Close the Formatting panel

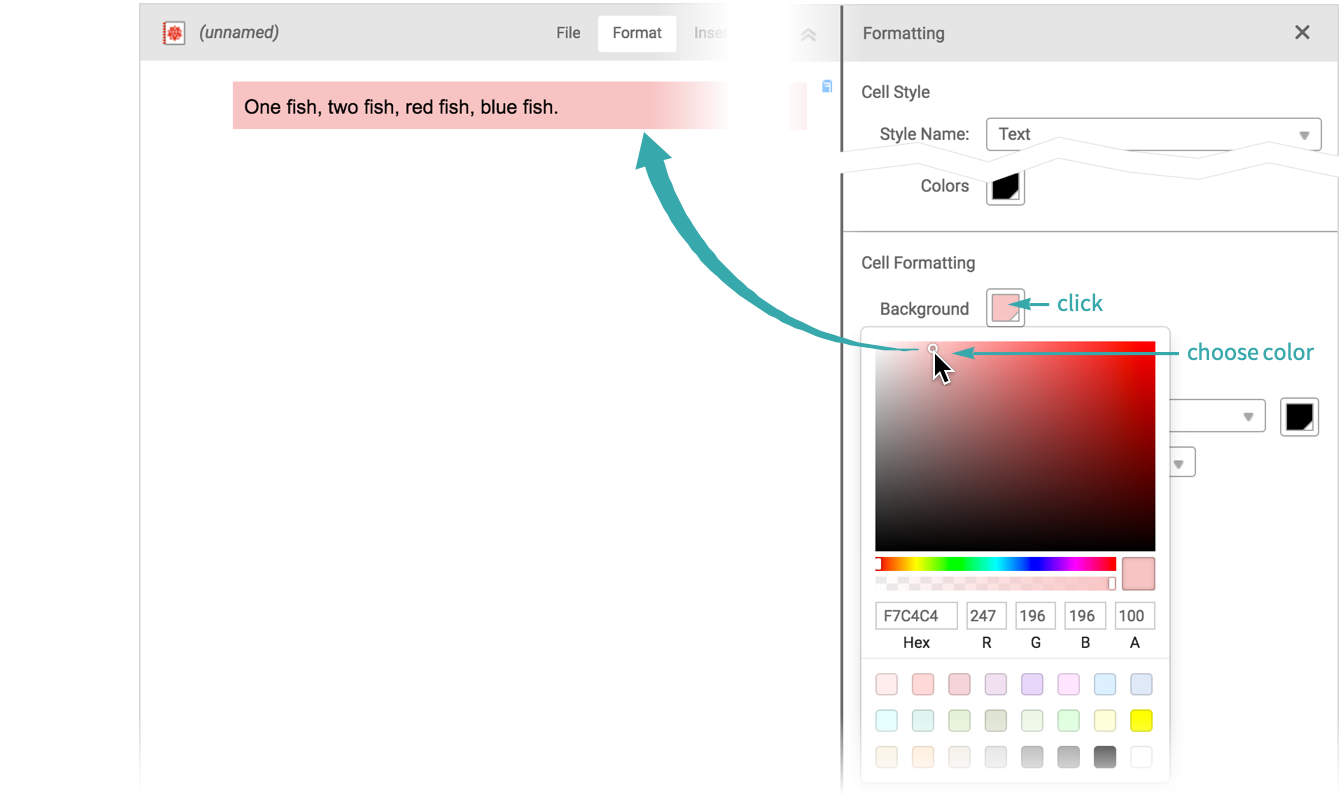point(1302,33)
